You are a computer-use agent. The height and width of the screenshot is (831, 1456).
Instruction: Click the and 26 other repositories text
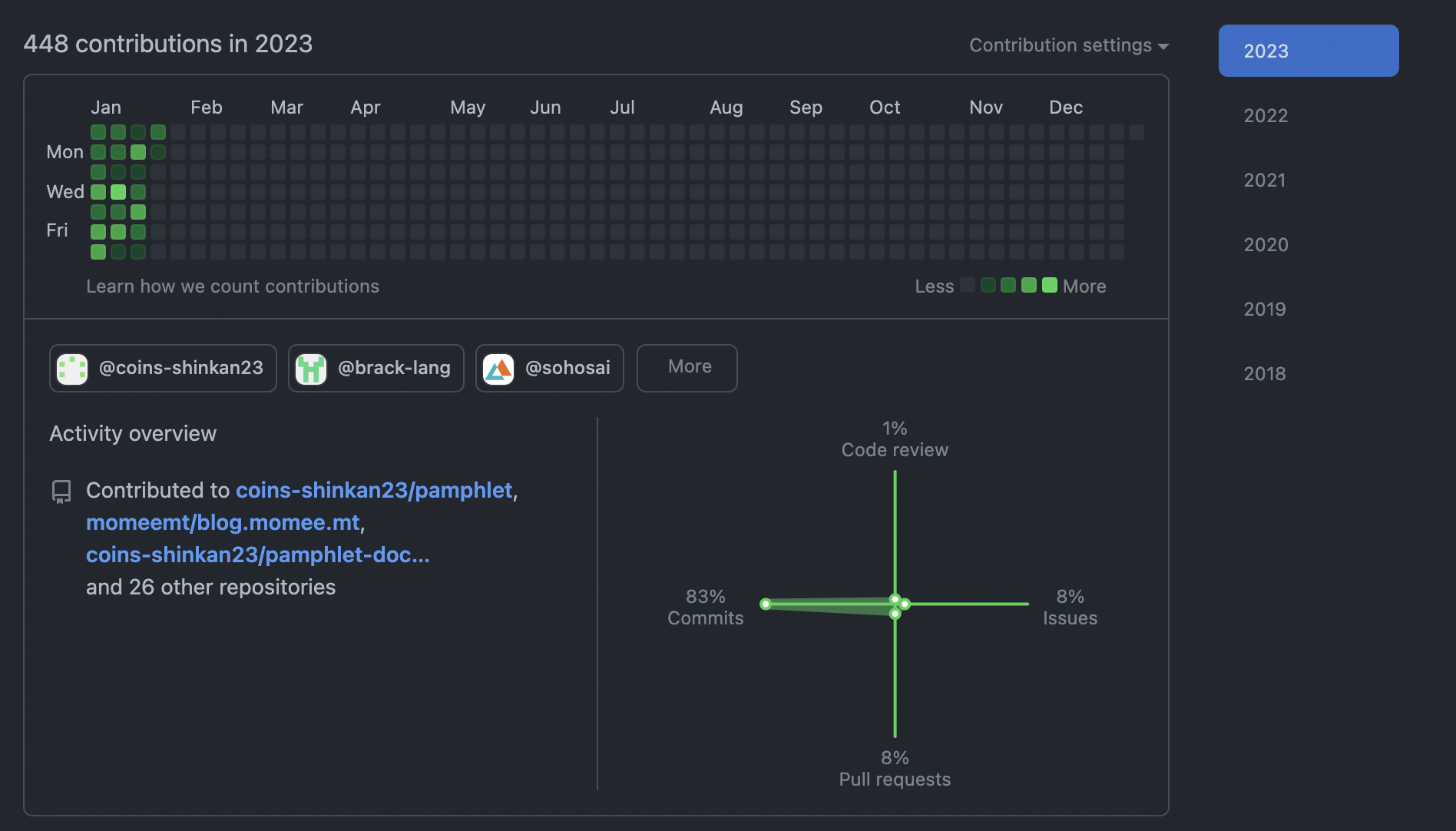(x=211, y=587)
